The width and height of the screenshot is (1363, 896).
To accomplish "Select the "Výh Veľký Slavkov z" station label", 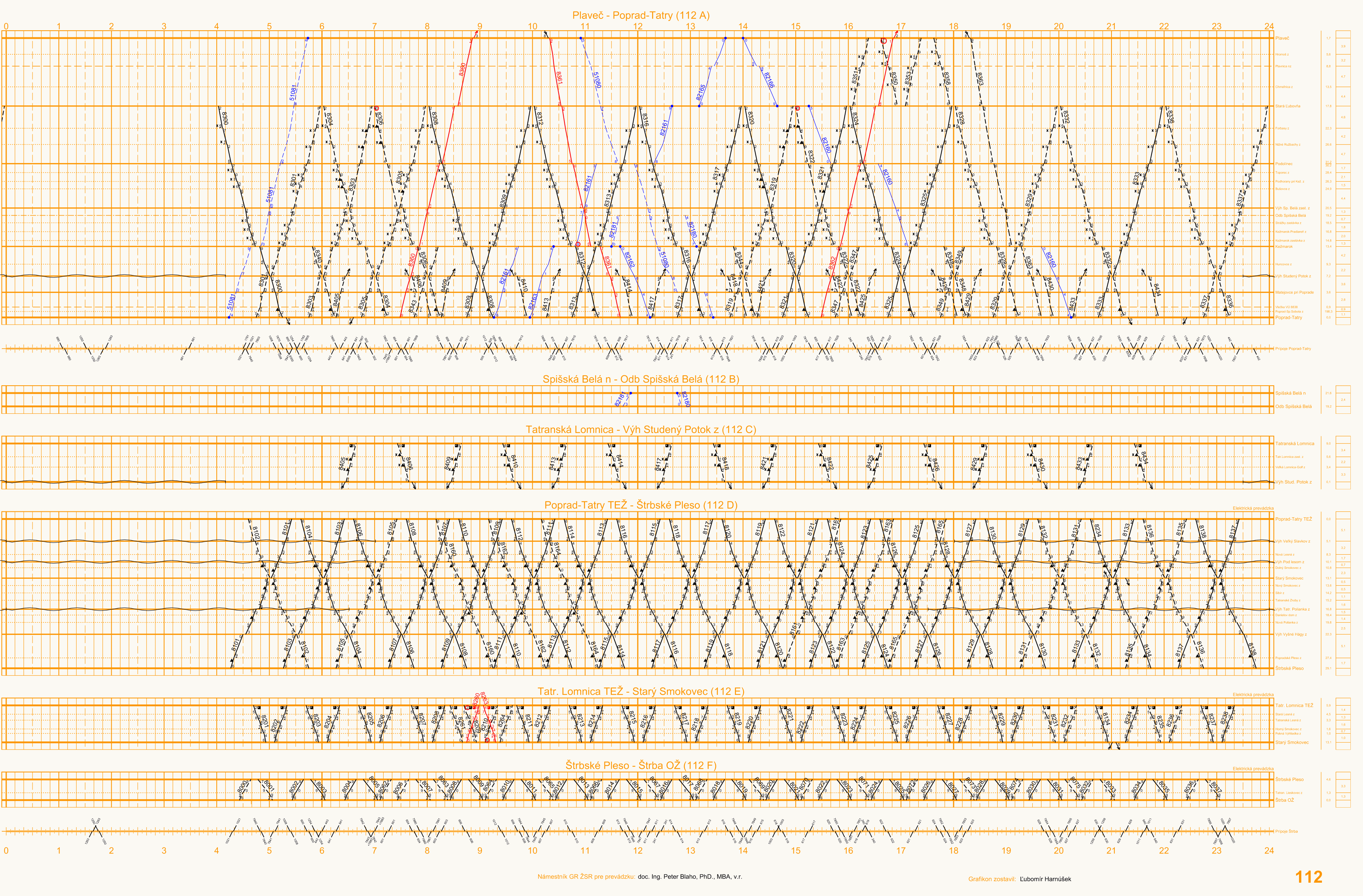I will pos(1293,541).
